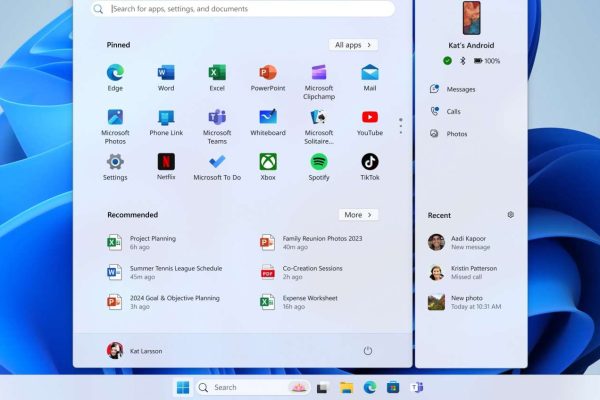The width and height of the screenshot is (600, 400).
Task: Open Edge from the taskbar
Action: pos(370,388)
